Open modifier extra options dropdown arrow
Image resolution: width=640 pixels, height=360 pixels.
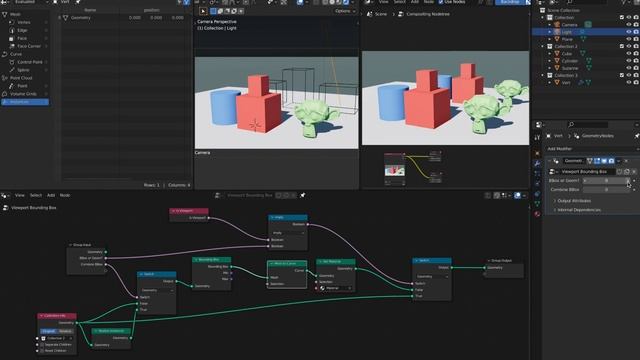pos(619,161)
